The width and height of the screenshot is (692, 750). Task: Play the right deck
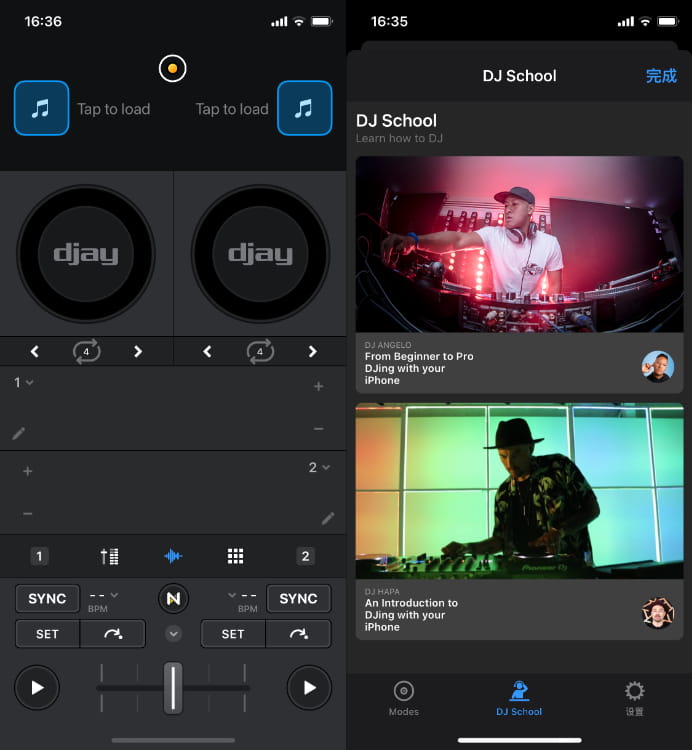coord(309,688)
